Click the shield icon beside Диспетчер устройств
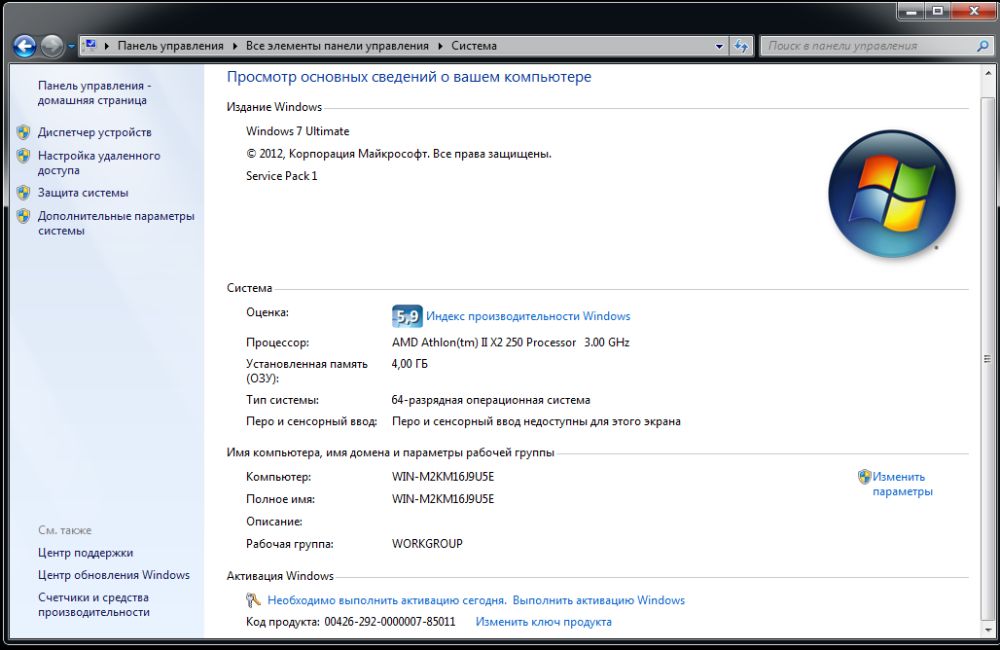The width and height of the screenshot is (1000, 650). (x=24, y=132)
